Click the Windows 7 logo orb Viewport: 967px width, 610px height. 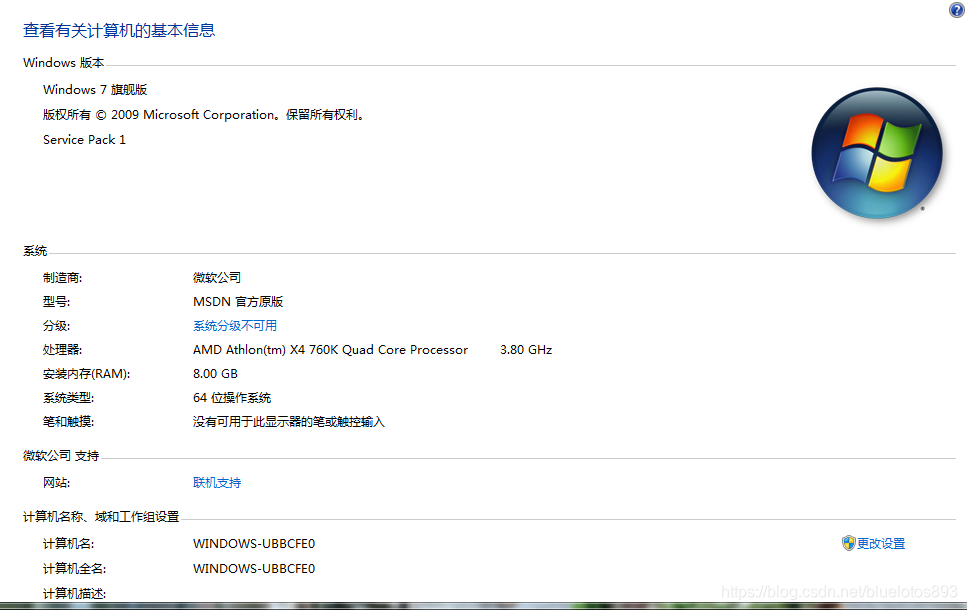877,153
